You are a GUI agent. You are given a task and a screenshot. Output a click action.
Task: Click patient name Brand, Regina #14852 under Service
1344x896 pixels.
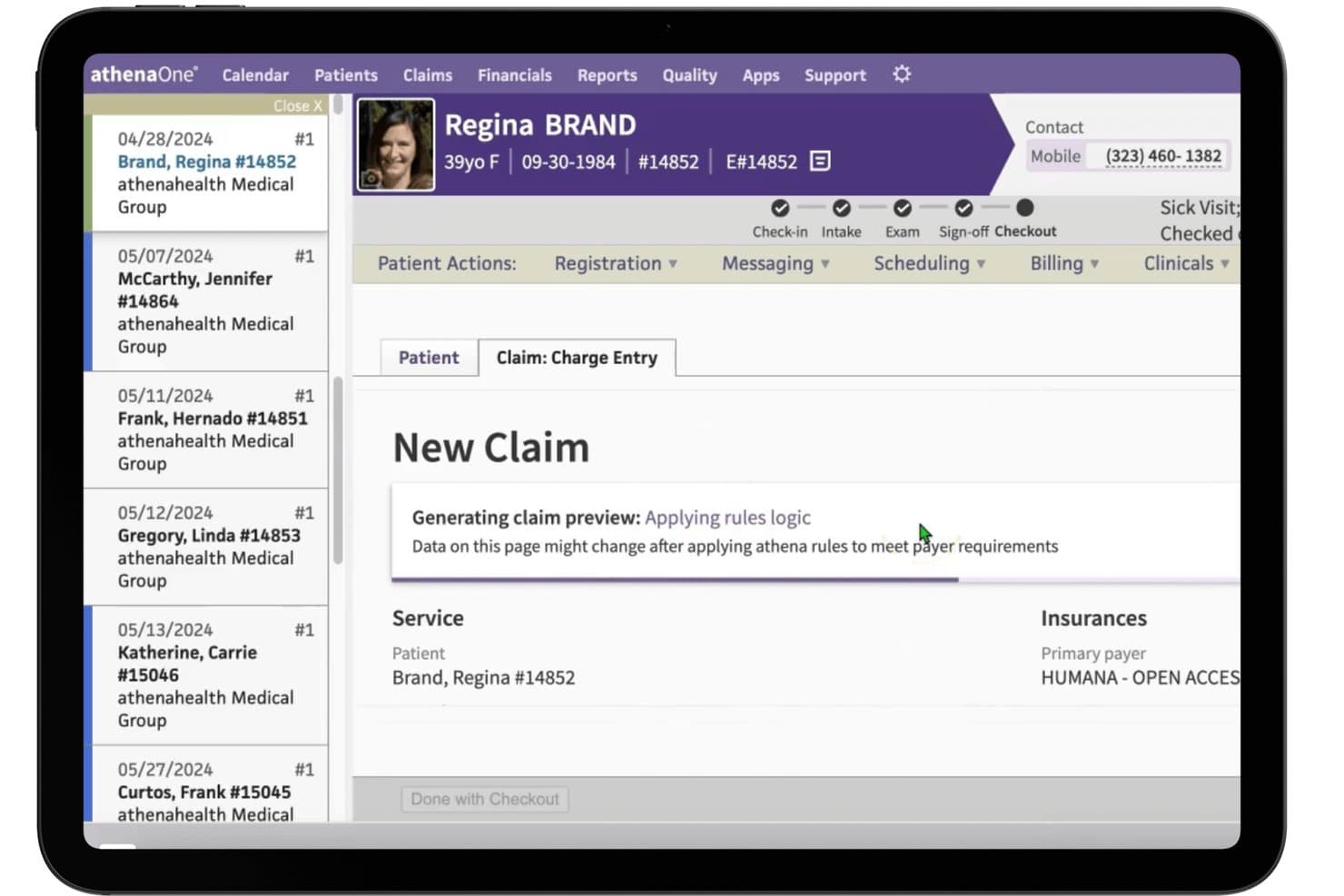click(x=483, y=677)
